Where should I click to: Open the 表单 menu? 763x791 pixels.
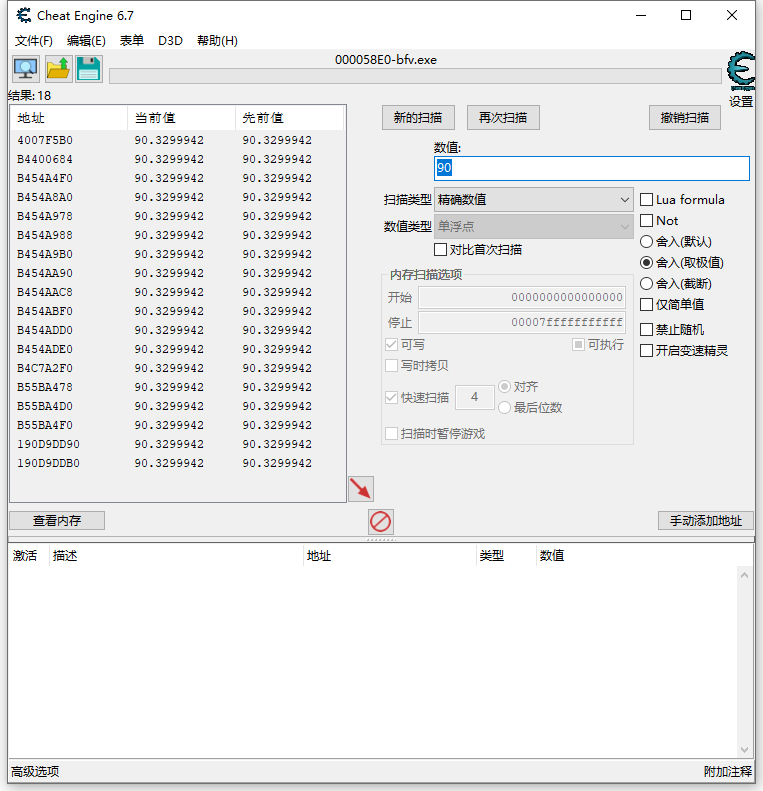coord(132,41)
